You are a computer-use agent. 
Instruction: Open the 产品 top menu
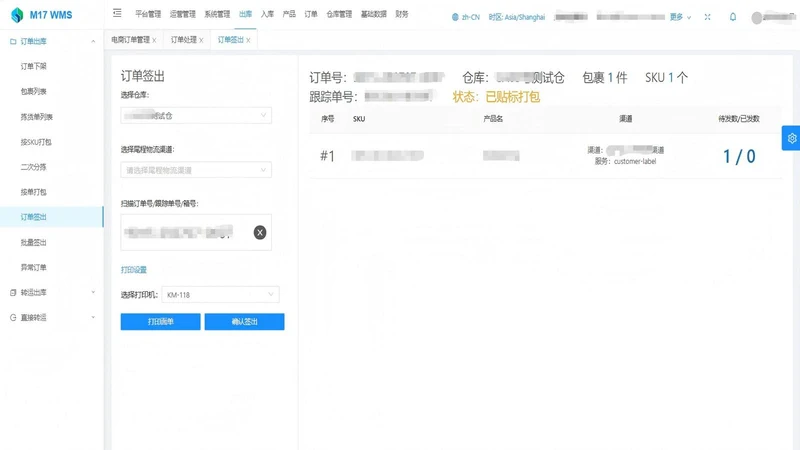point(289,14)
